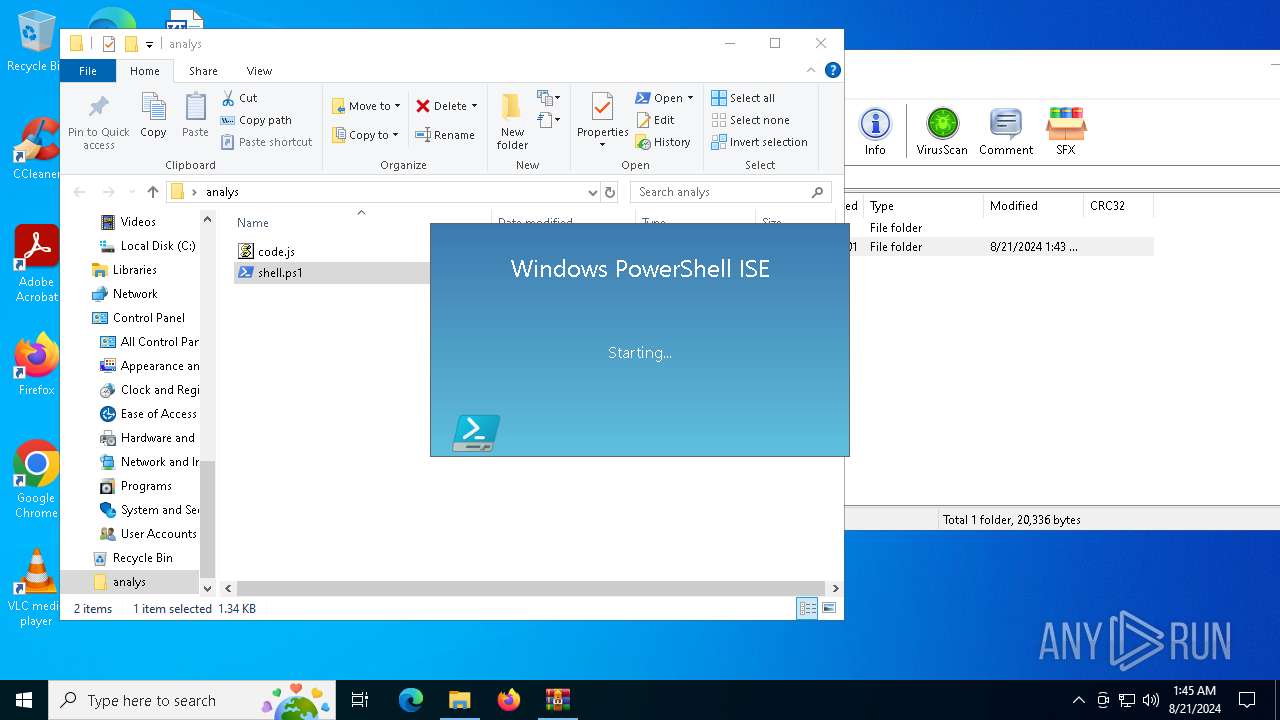Click Edit in the Open group
The height and width of the screenshot is (720, 1280).
[656, 120]
